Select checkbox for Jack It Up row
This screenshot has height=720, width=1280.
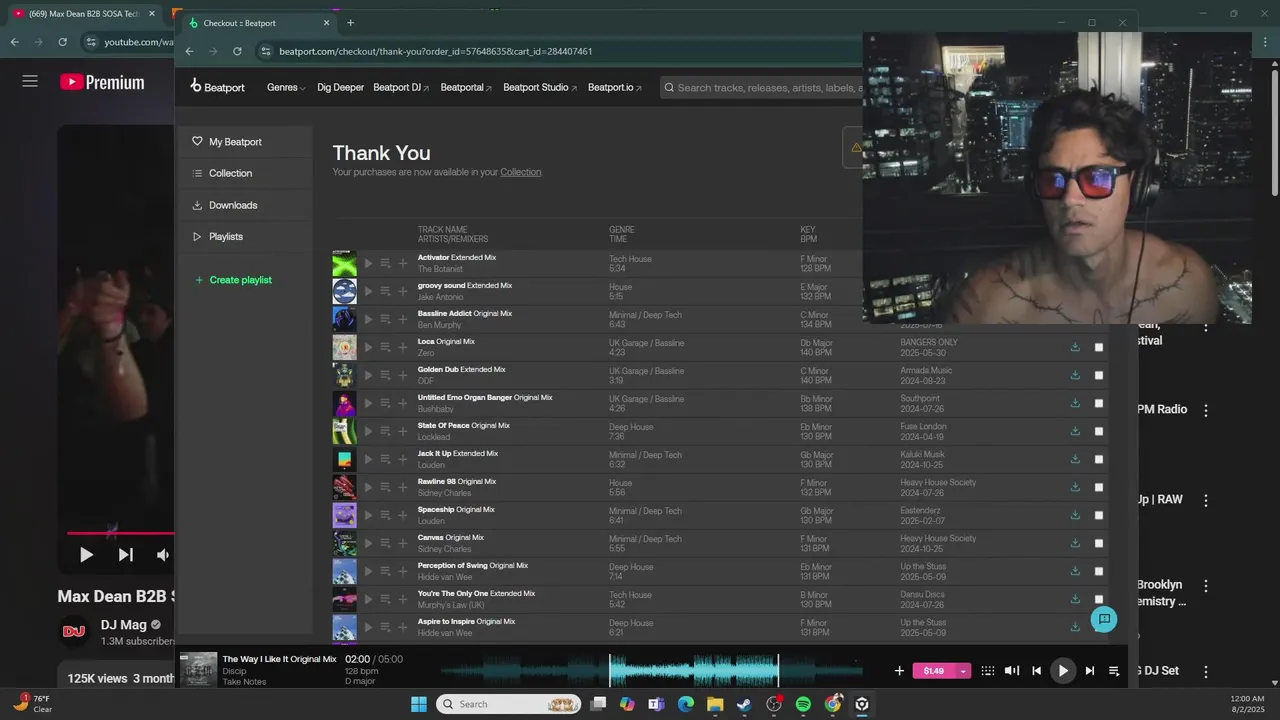point(1098,459)
